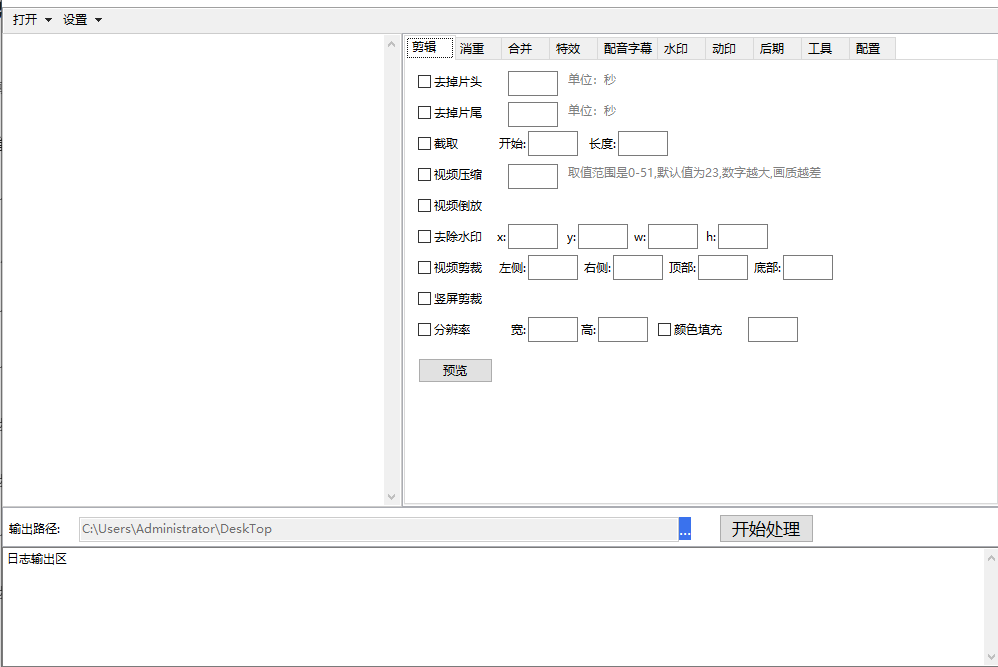Tick the 分辨率 checkbox

425,330
